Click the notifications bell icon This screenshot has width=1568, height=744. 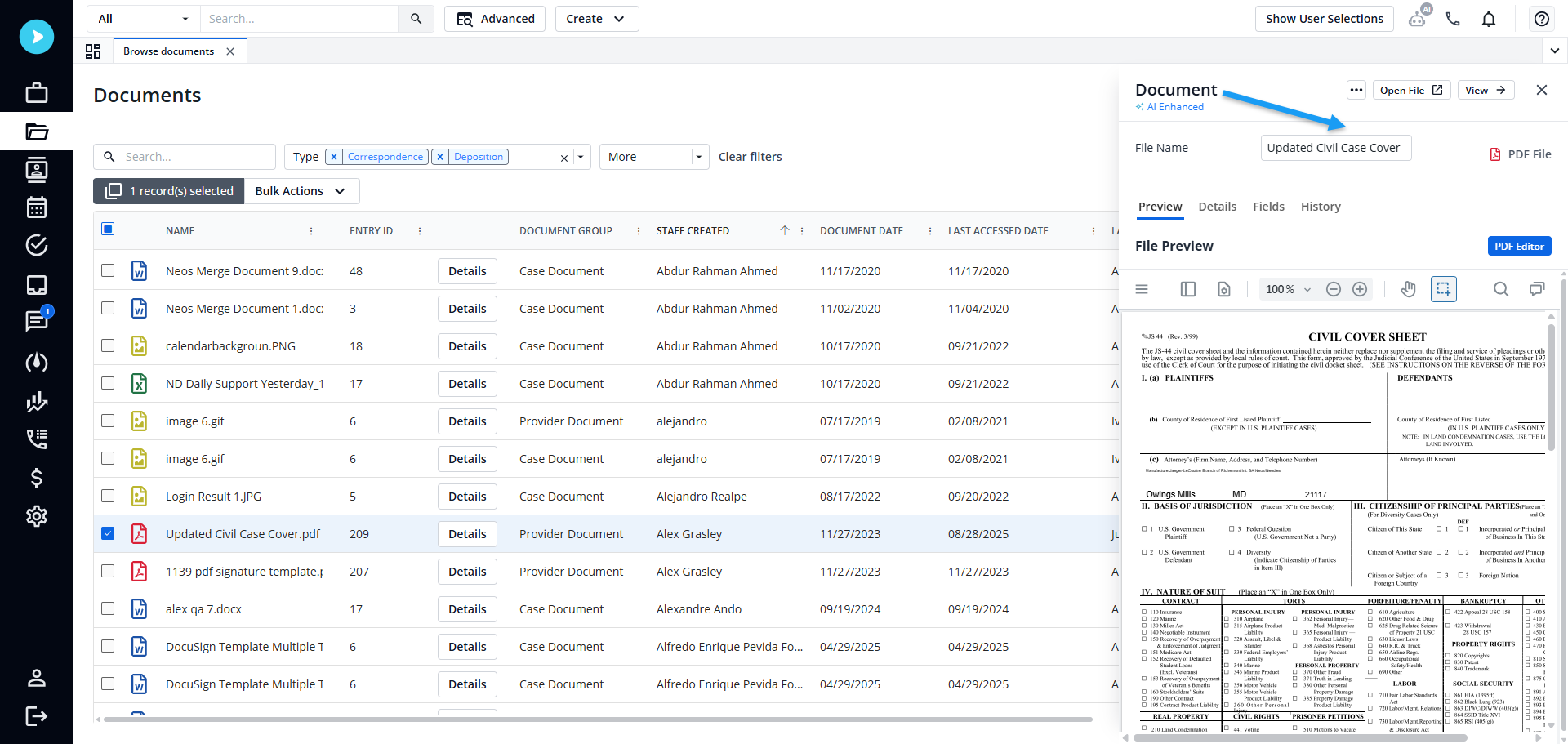1488,19
